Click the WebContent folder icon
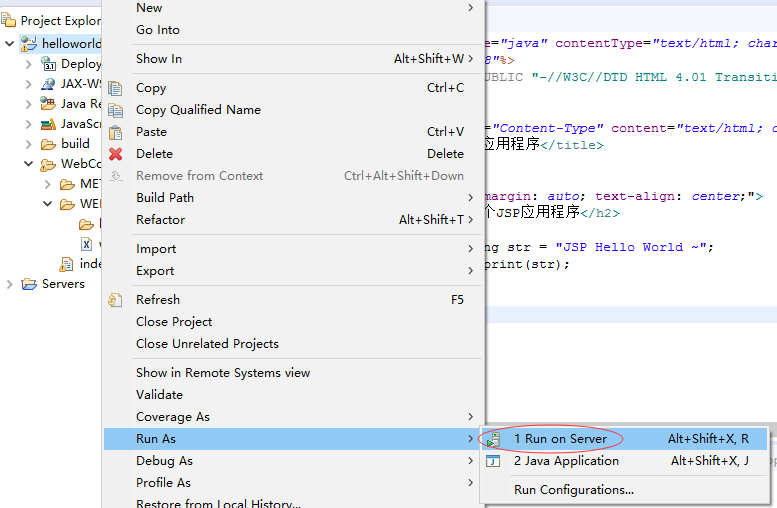This screenshot has height=508, width=777. point(48,164)
